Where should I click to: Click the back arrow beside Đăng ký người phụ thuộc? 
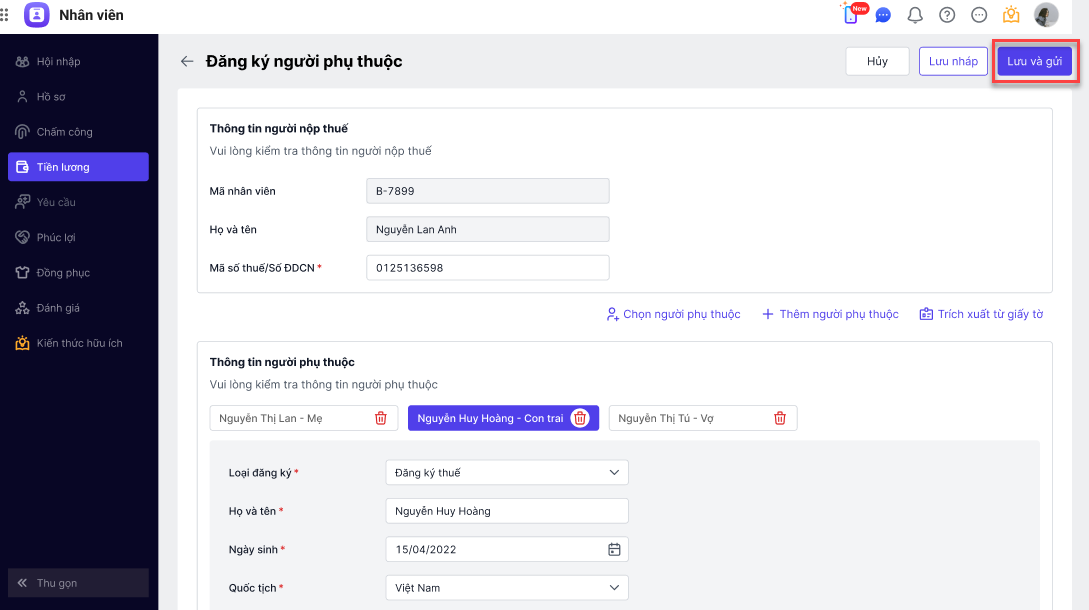click(x=187, y=61)
